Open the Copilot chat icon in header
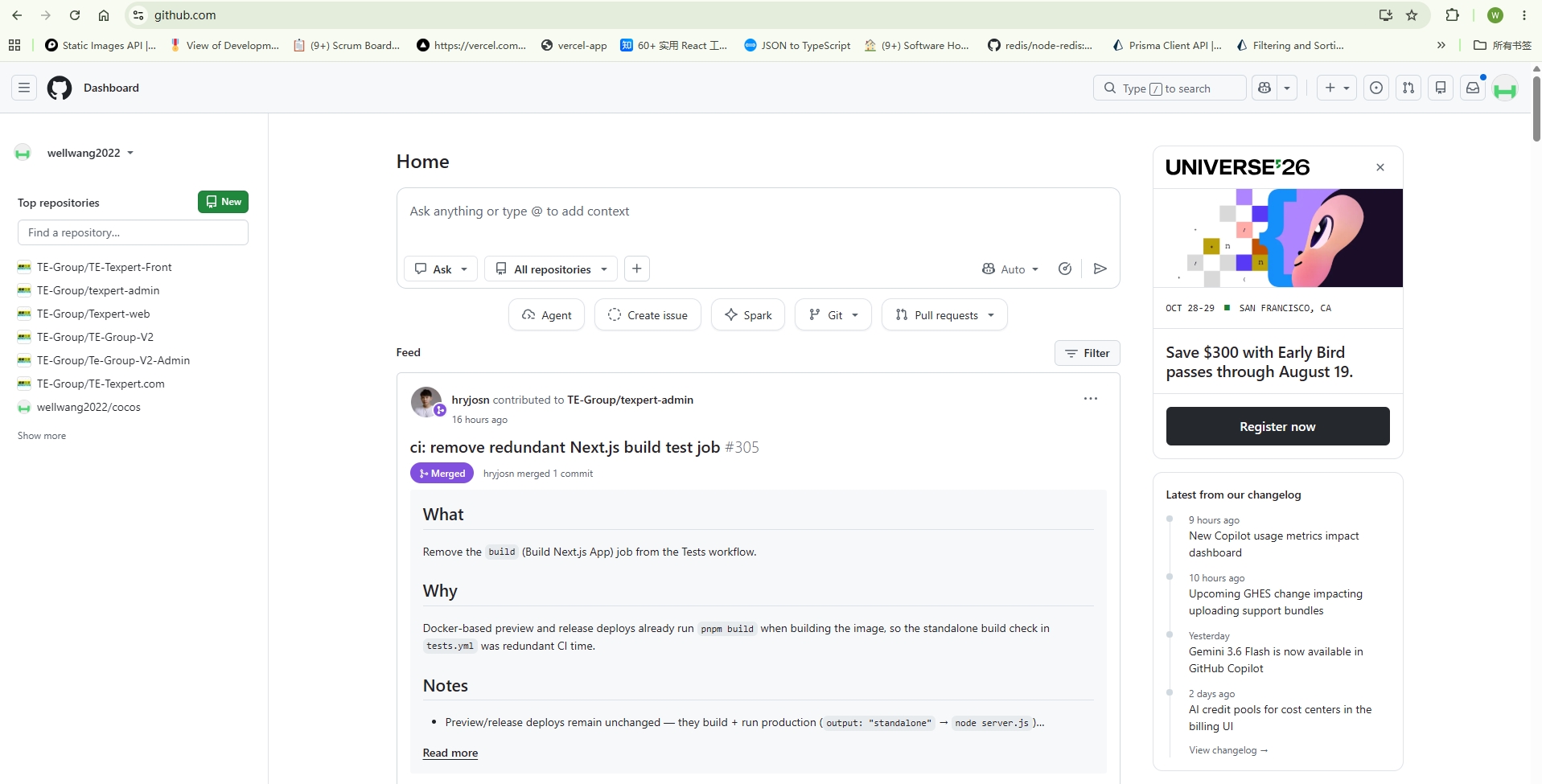Image resolution: width=1542 pixels, height=784 pixels. point(1264,88)
